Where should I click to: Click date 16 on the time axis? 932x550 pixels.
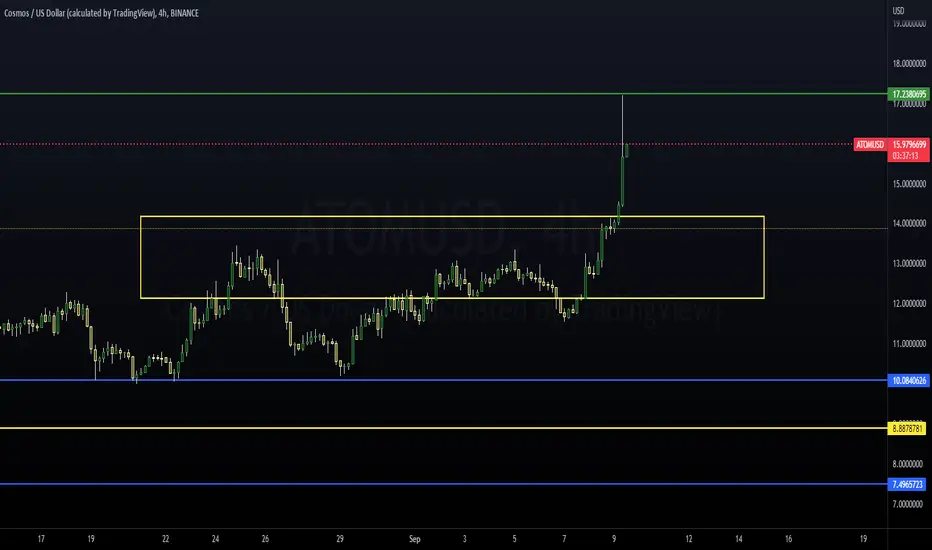[789, 539]
